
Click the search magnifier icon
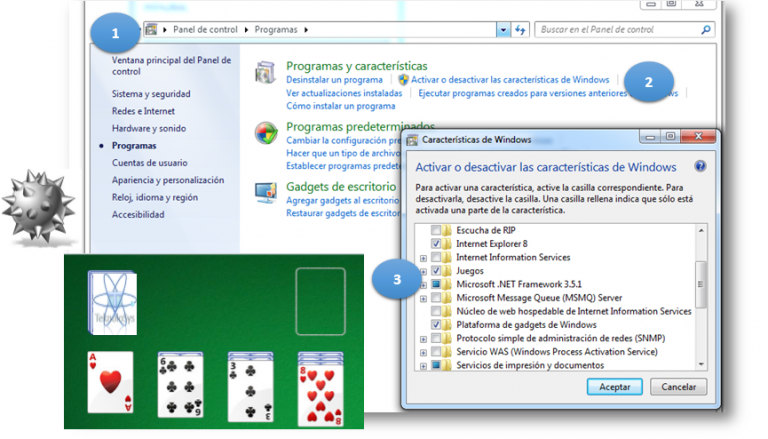coord(705,30)
